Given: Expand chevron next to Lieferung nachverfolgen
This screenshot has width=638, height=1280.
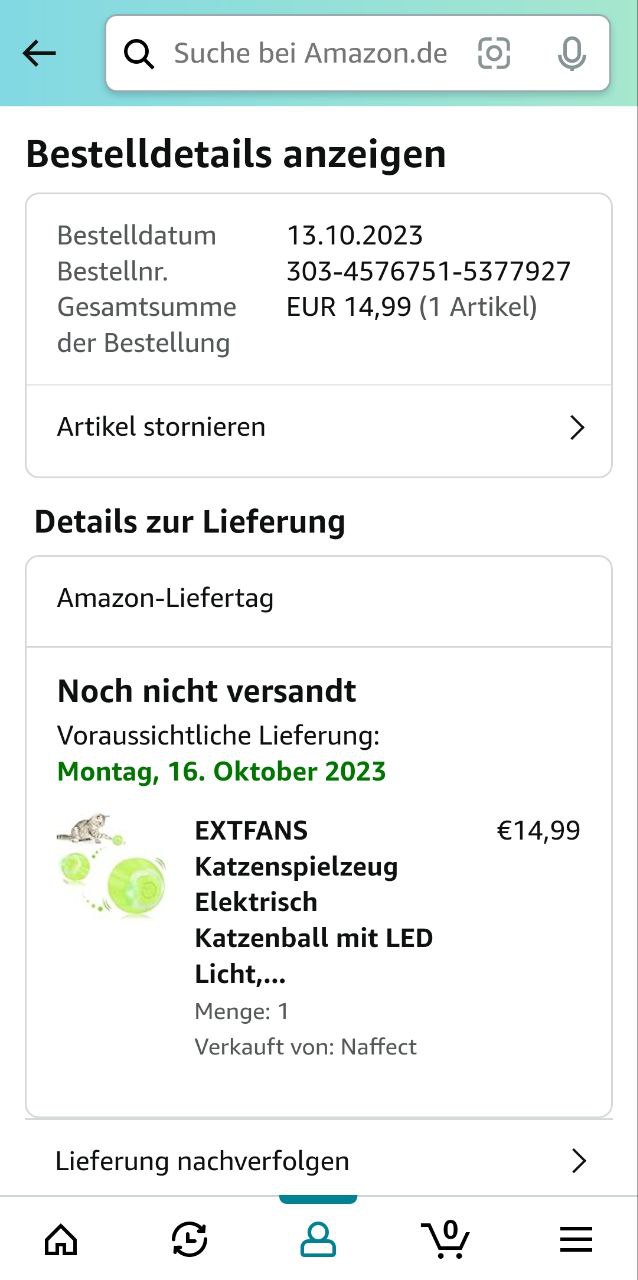Looking at the screenshot, I should click(x=578, y=1161).
